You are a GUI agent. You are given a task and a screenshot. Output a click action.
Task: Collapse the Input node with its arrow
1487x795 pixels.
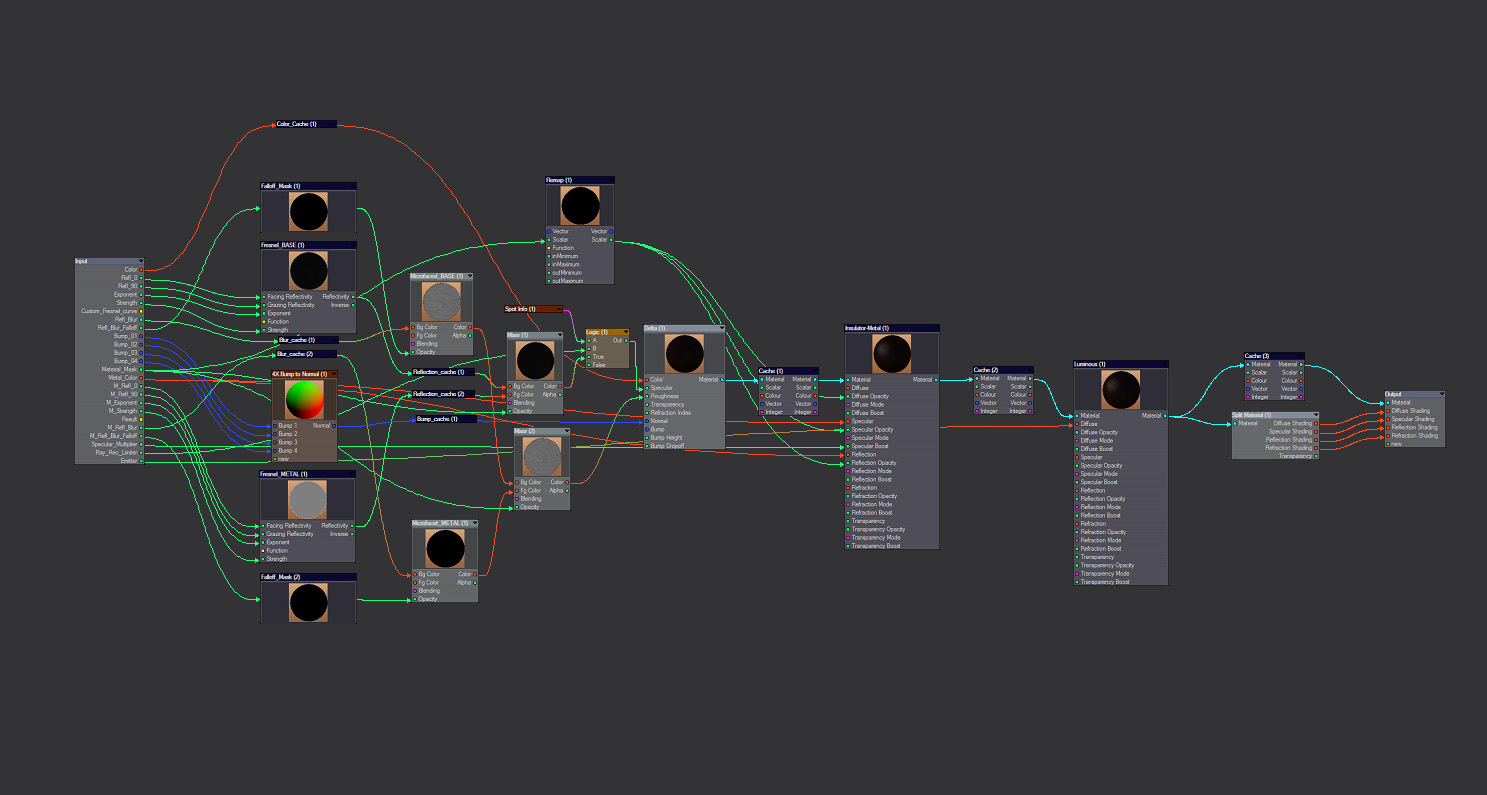coord(140,262)
